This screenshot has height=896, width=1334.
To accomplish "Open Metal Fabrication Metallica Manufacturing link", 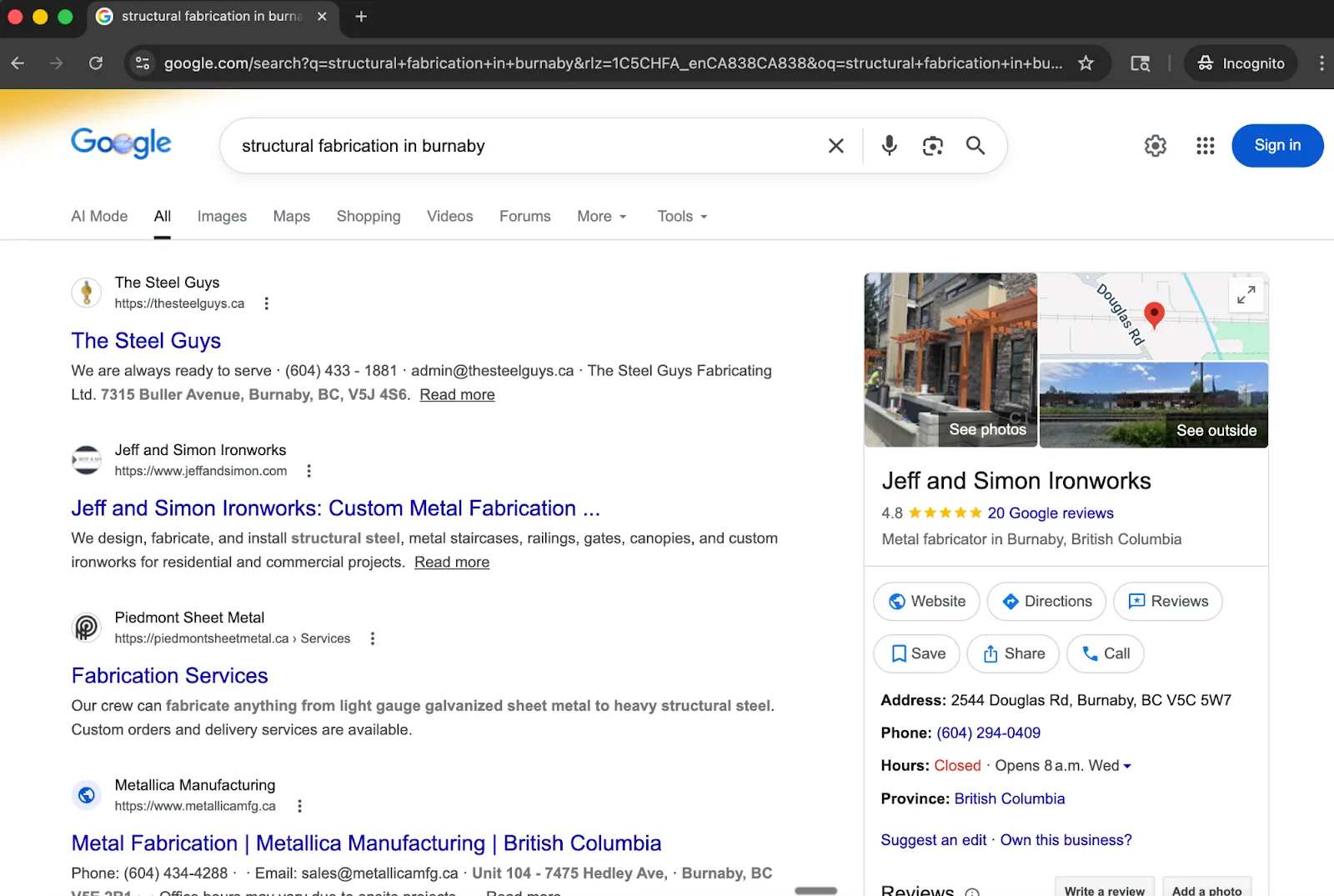I will point(366,843).
